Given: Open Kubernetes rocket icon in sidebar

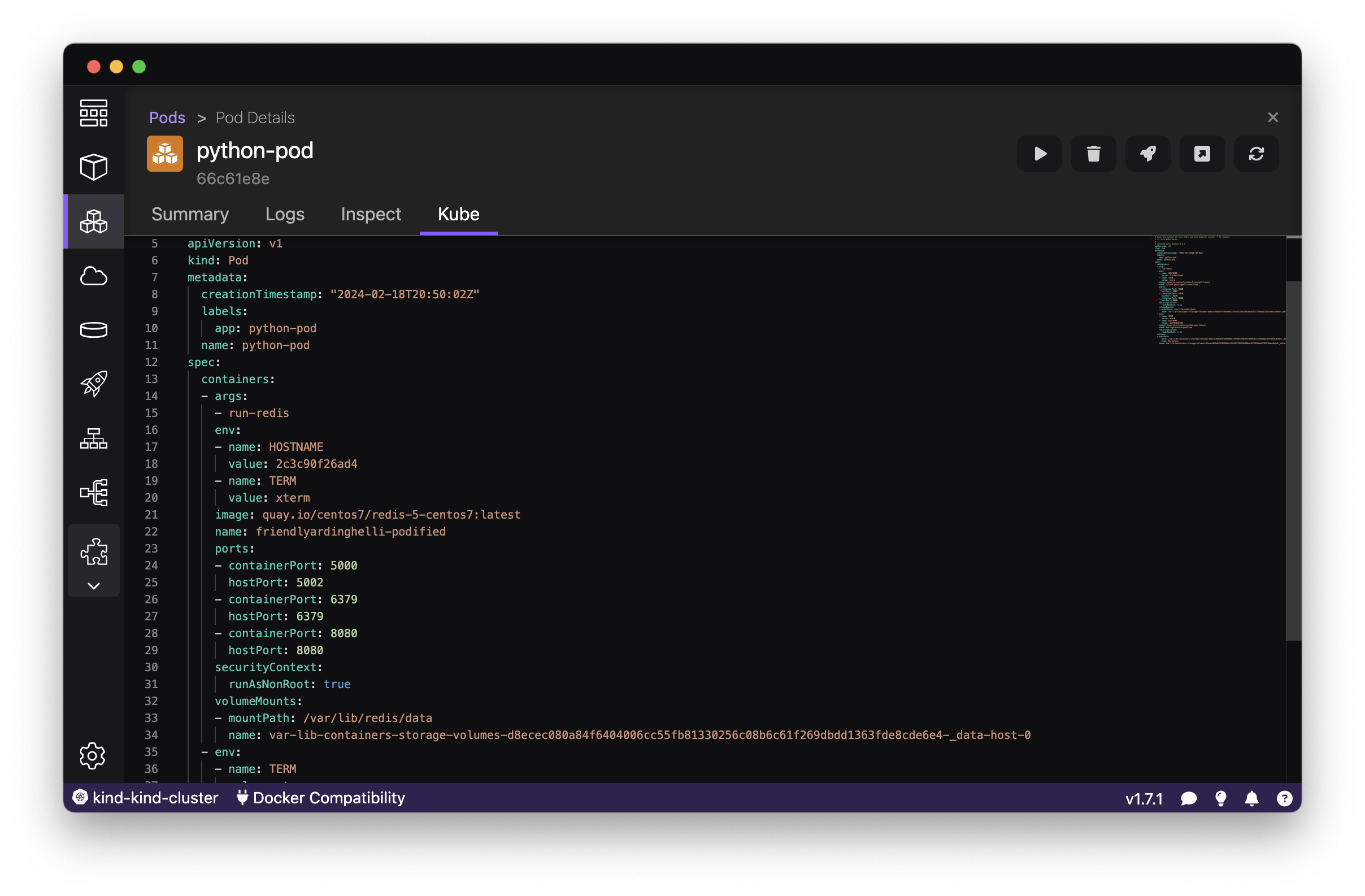Looking at the screenshot, I should [93, 384].
